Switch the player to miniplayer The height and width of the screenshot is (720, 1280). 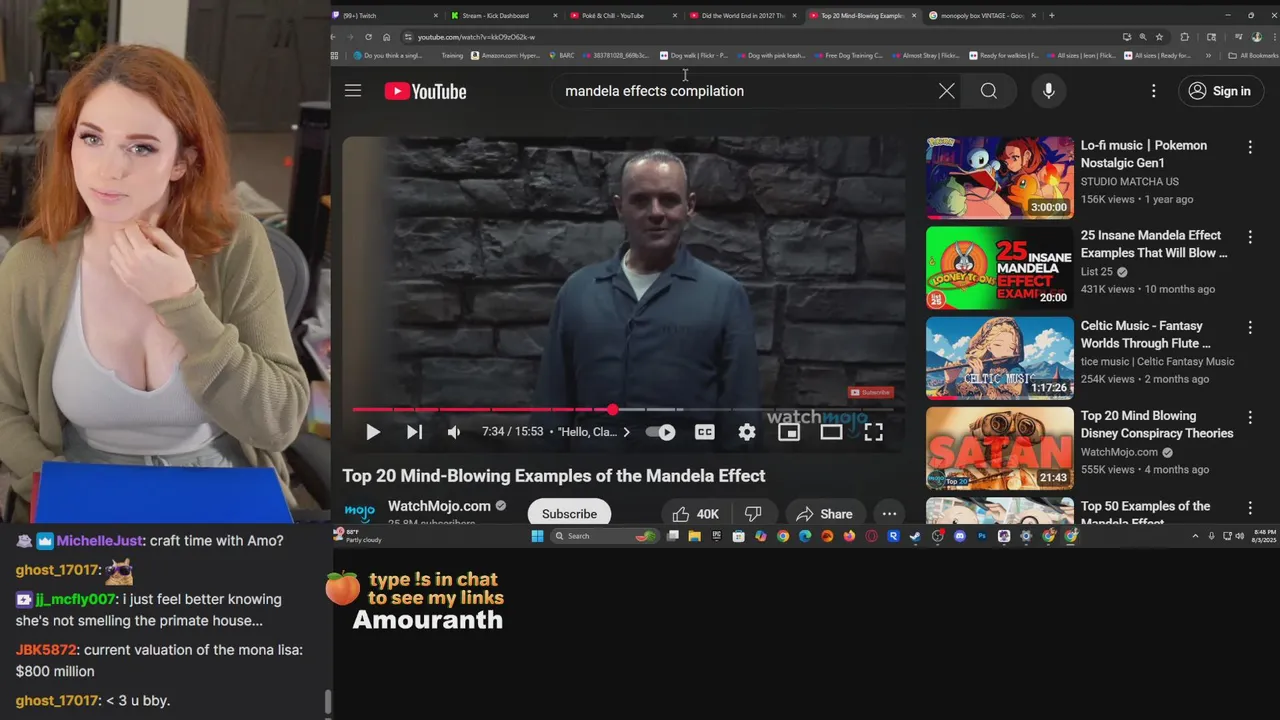pos(789,432)
